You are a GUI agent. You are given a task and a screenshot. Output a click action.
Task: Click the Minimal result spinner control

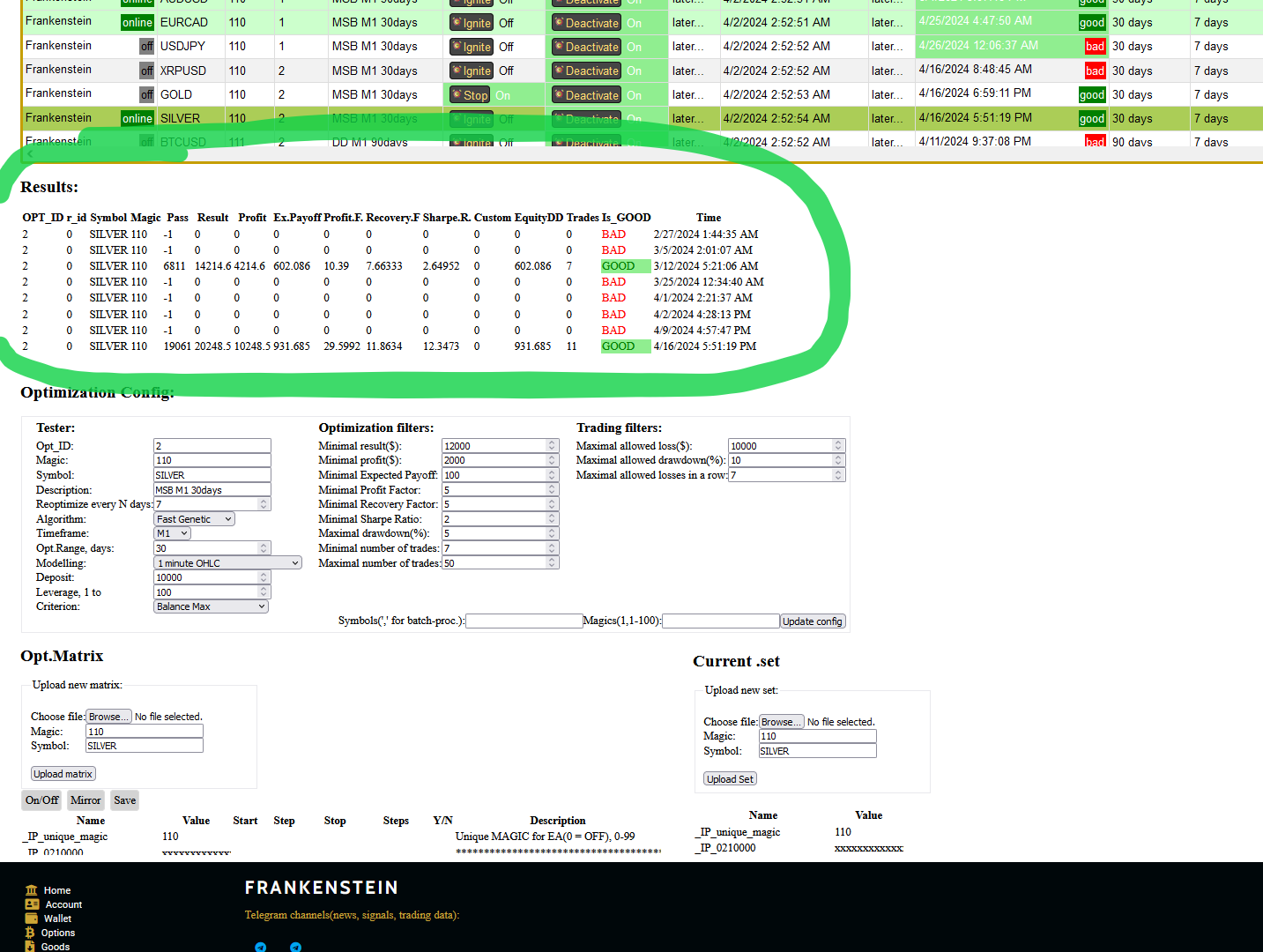[x=552, y=446]
